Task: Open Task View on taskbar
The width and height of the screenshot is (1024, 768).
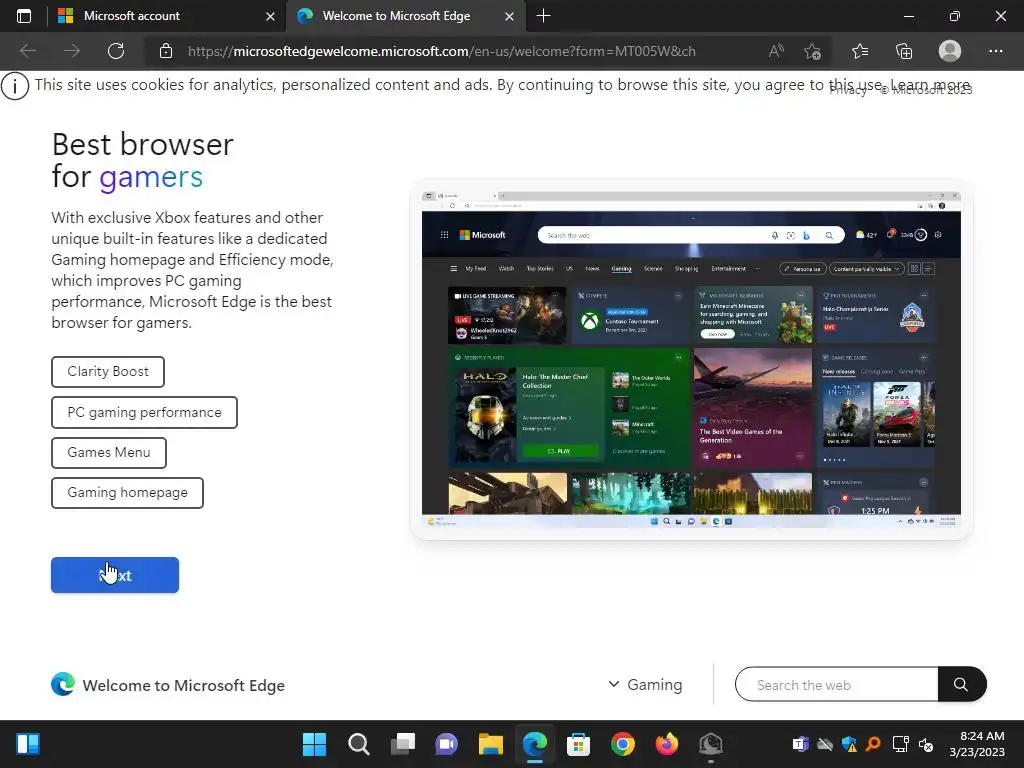Action: [x=403, y=744]
